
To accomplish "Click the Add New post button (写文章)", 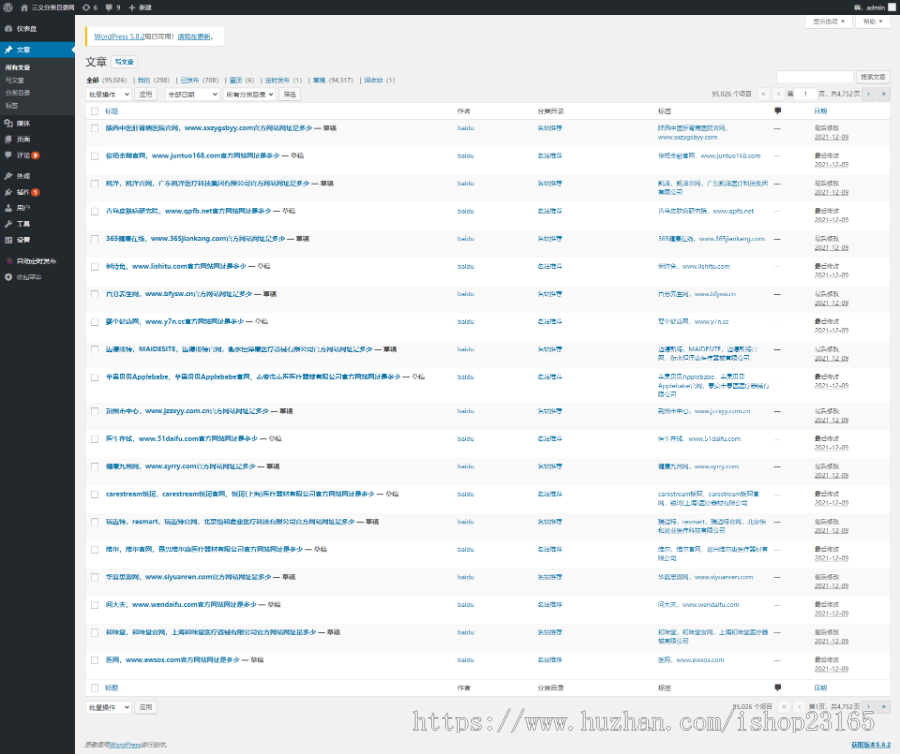I will 124,62.
